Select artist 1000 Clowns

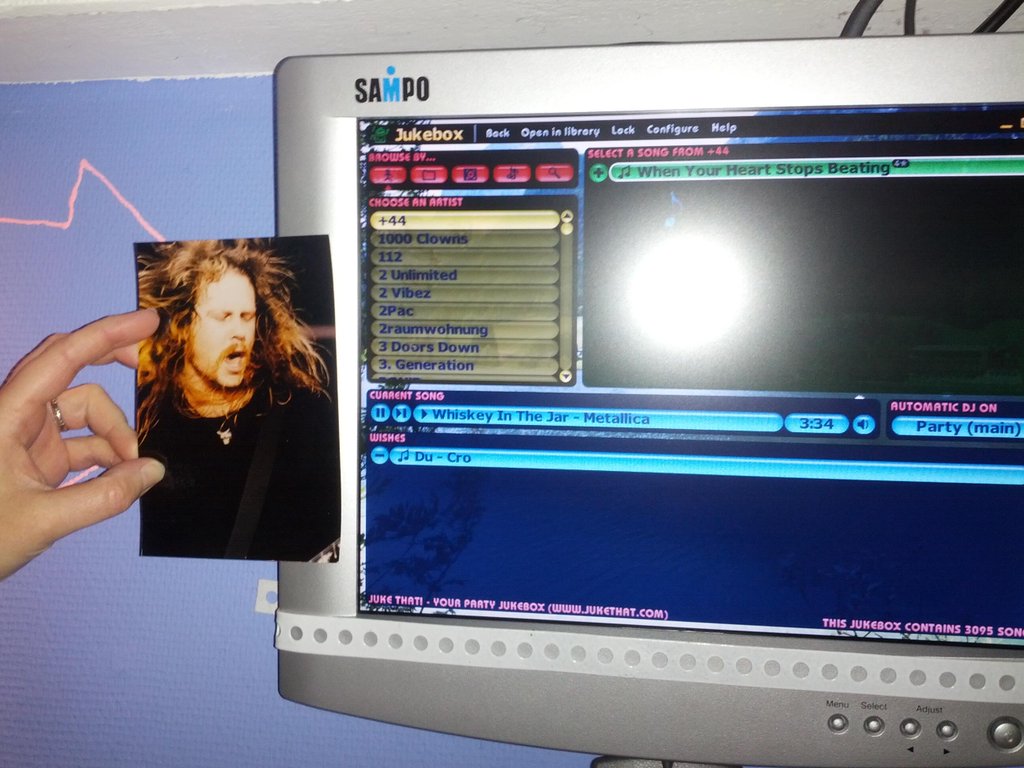[x=465, y=239]
